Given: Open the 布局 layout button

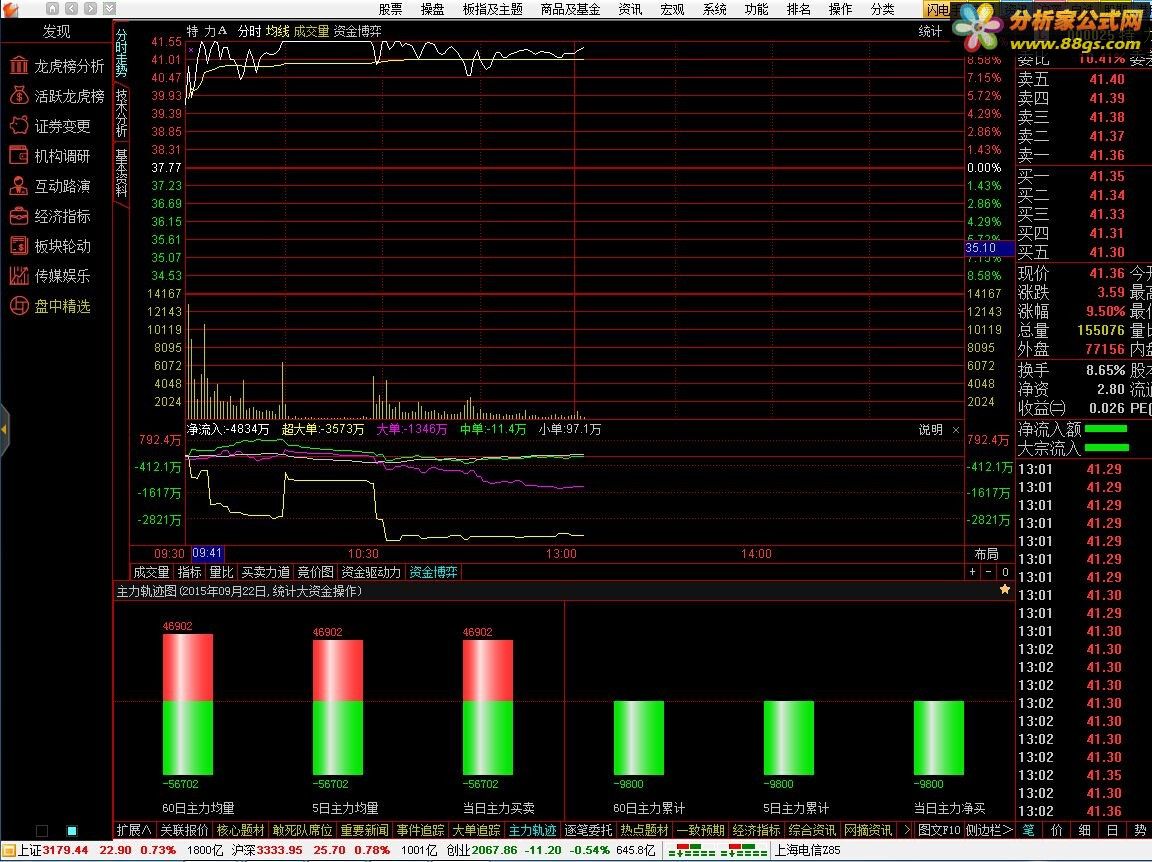Looking at the screenshot, I should 986,553.
